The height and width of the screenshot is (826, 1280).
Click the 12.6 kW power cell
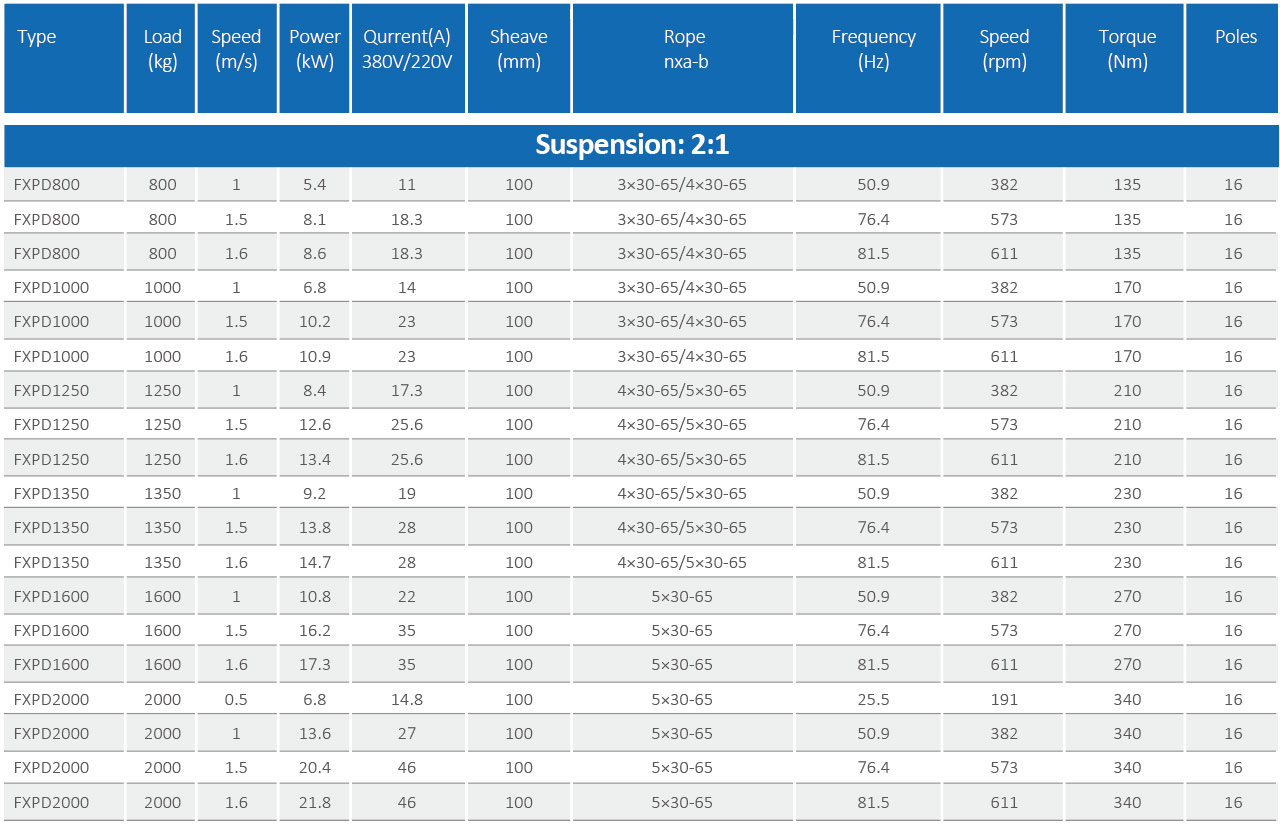(315, 425)
